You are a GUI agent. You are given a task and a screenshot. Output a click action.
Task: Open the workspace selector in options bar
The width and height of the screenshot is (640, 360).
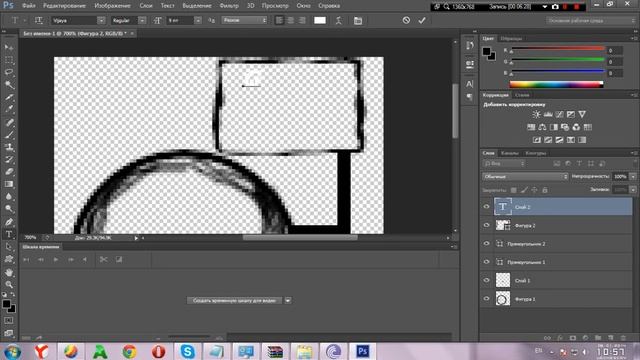[591, 20]
